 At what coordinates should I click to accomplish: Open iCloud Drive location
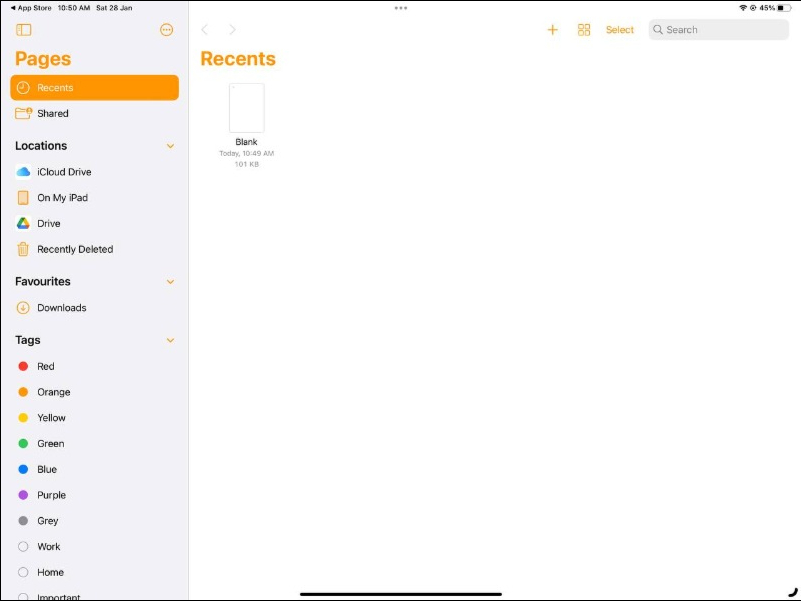point(95,172)
